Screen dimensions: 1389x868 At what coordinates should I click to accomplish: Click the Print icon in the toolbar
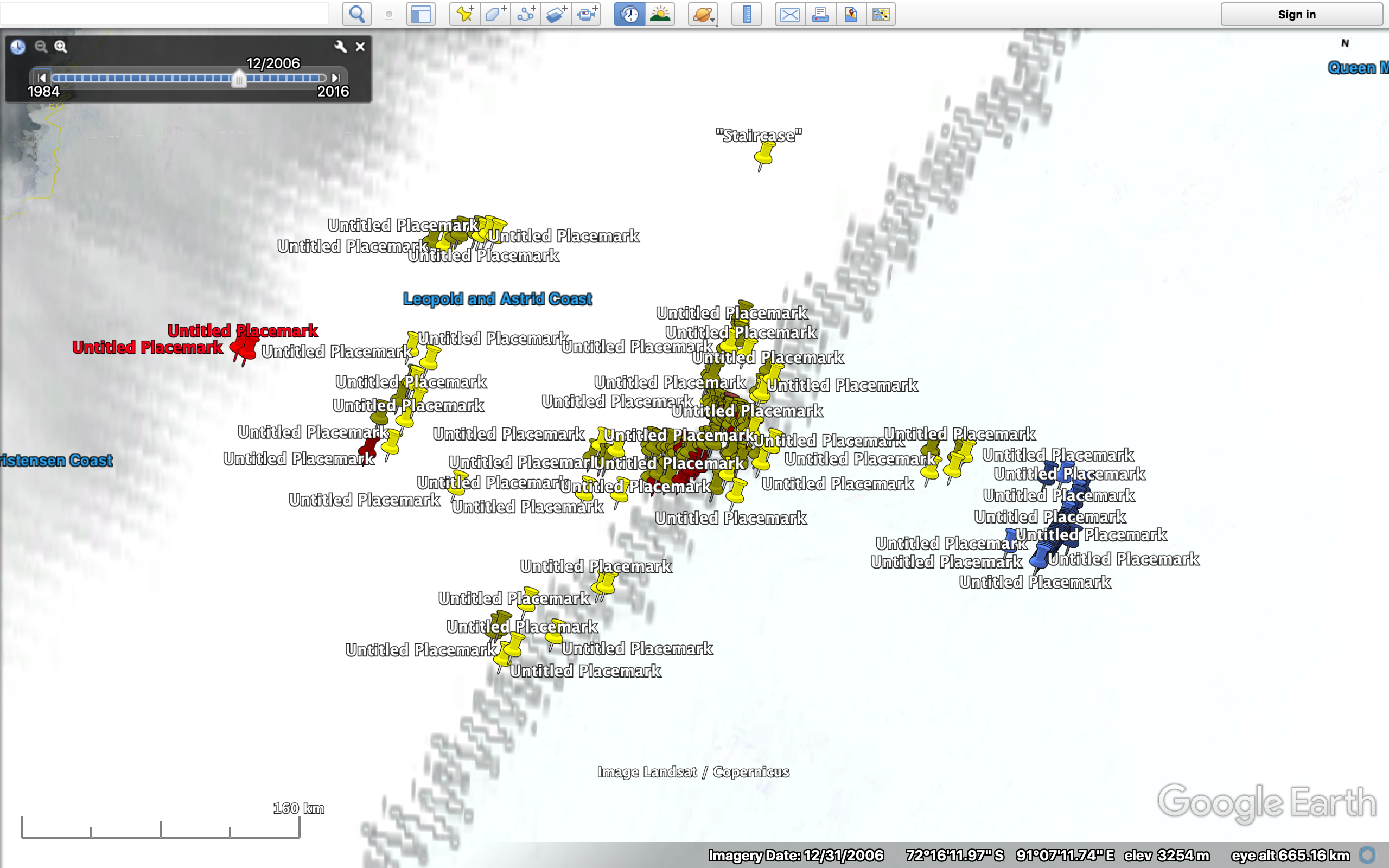pyautogui.click(x=820, y=14)
